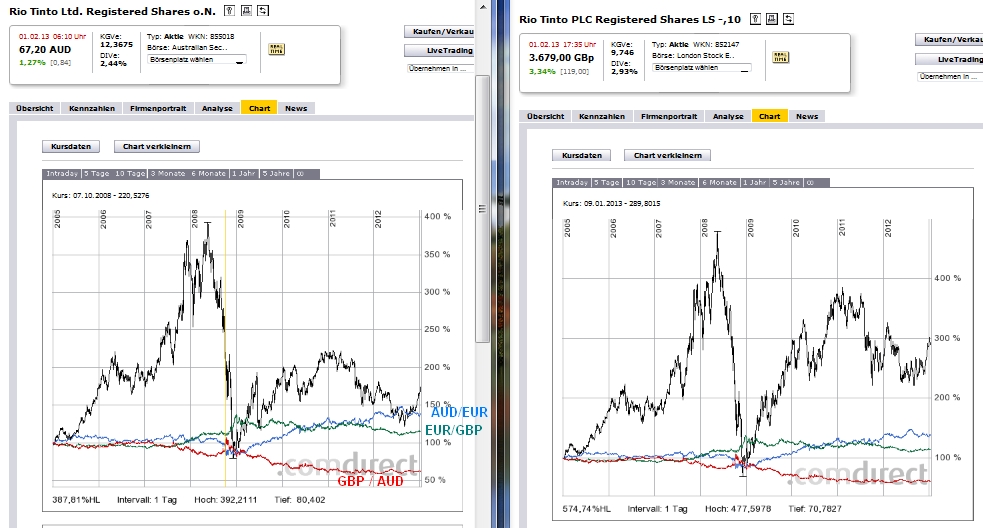The height and width of the screenshot is (528, 983).
Task: Select 10 Tage range on Rio Tinto Ltd. chart
Action: 130,174
